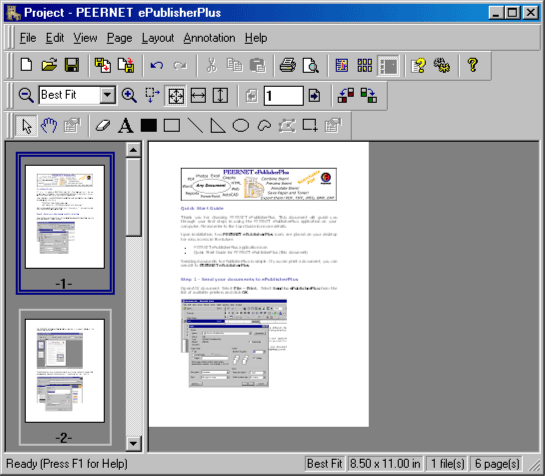Select the triangle Polygon annotation tool
This screenshot has width=545, height=476.
click(x=218, y=126)
